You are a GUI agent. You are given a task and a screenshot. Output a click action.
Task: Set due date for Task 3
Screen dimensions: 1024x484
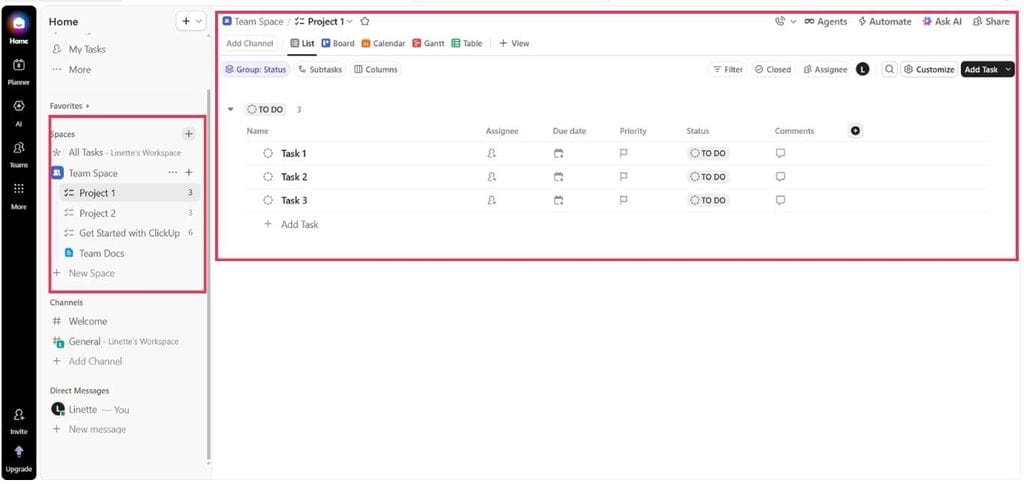point(558,201)
